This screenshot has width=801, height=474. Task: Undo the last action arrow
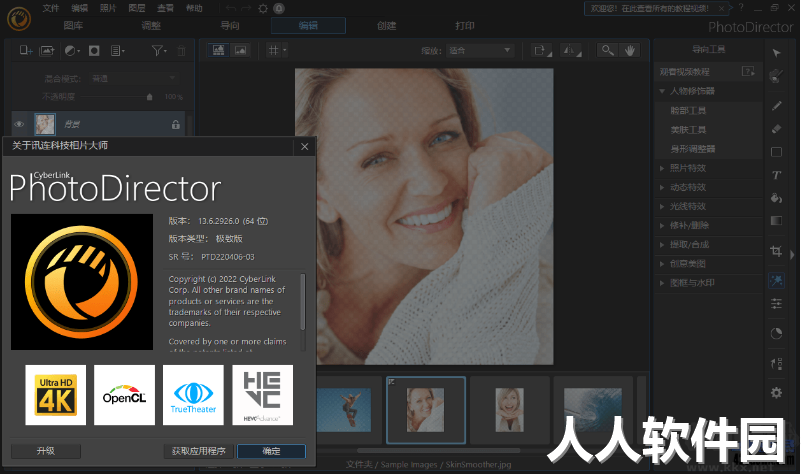230,8
